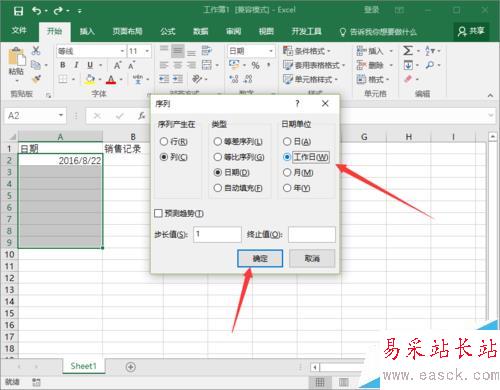
Task: Select the Linear series (等差序列) option
Action: (x=218, y=142)
